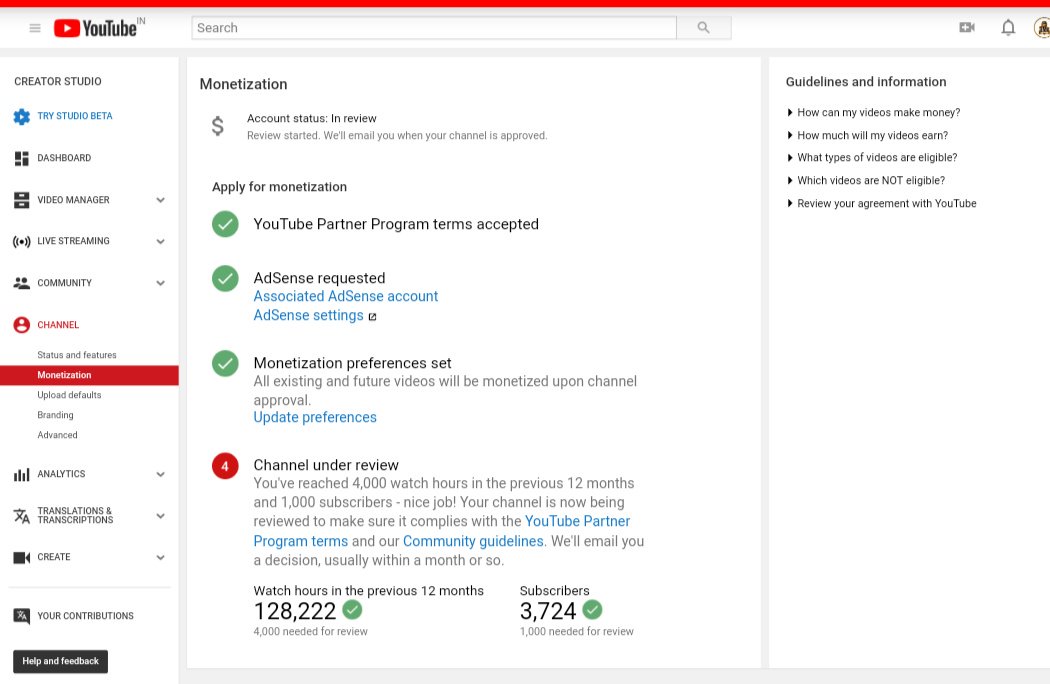Click the red step 4 circle
The width and height of the screenshot is (1050, 684).
tap(225, 466)
